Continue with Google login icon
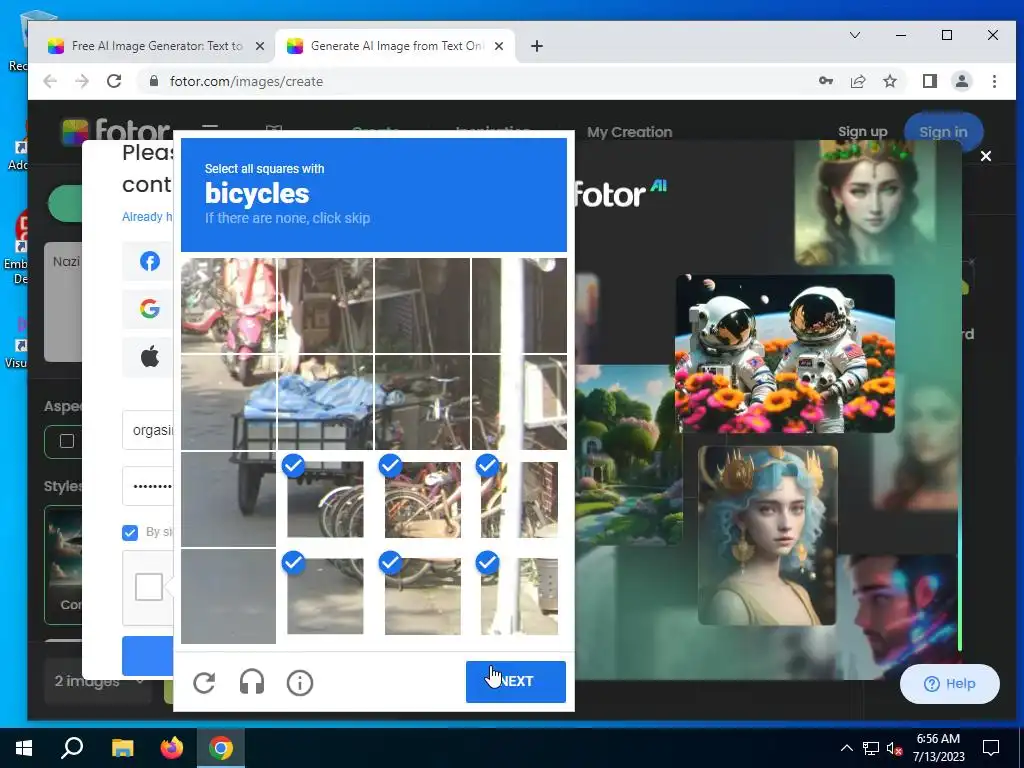Image resolution: width=1024 pixels, height=768 pixels. pyautogui.click(x=150, y=309)
